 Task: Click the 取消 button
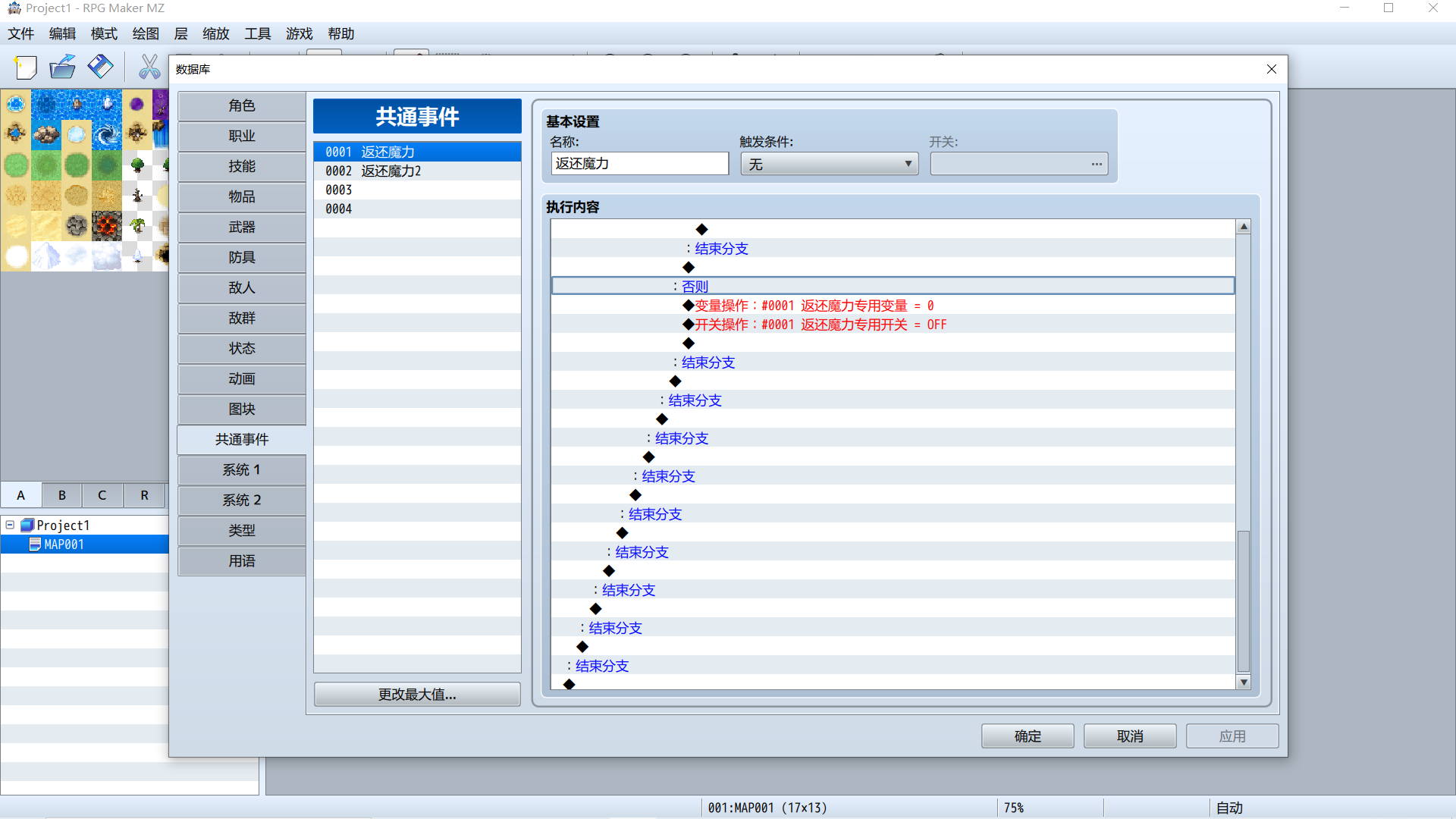[x=1130, y=736]
